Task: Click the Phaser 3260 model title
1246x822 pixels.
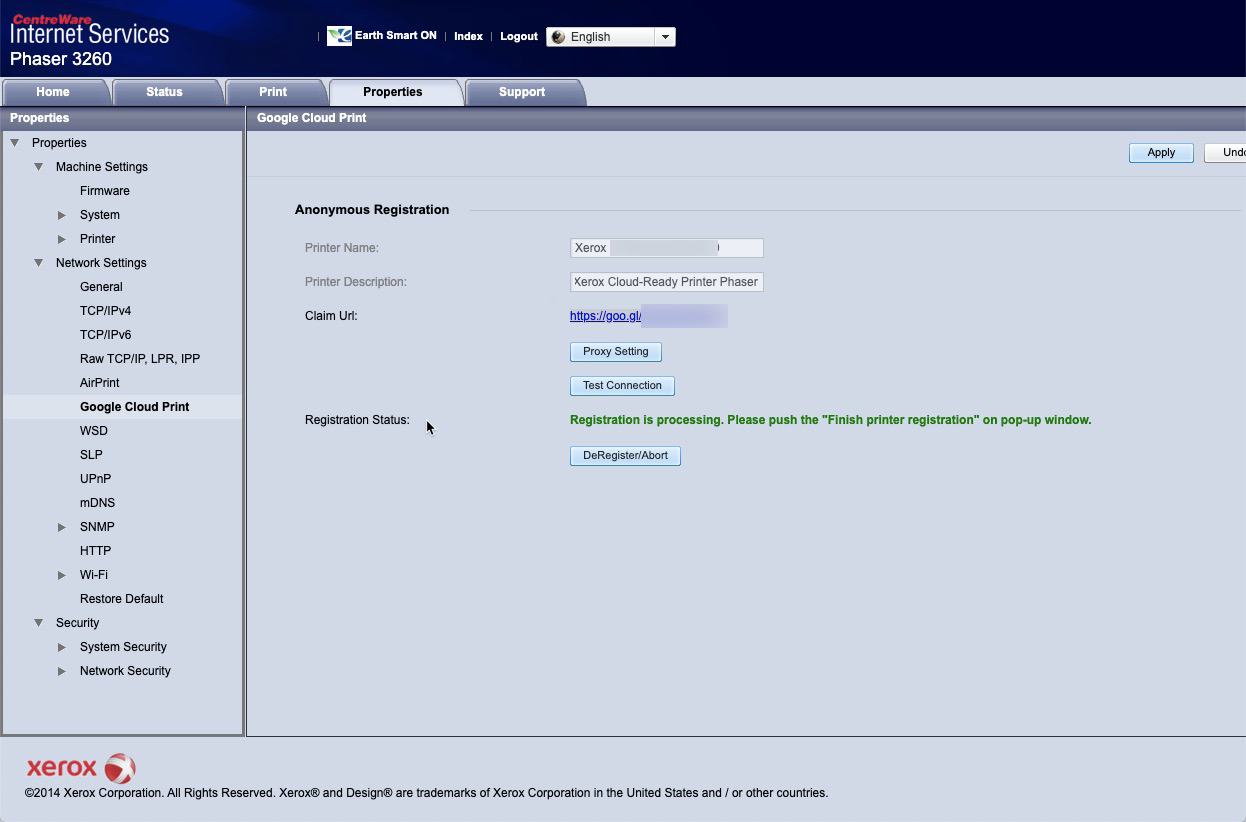Action: click(61, 59)
